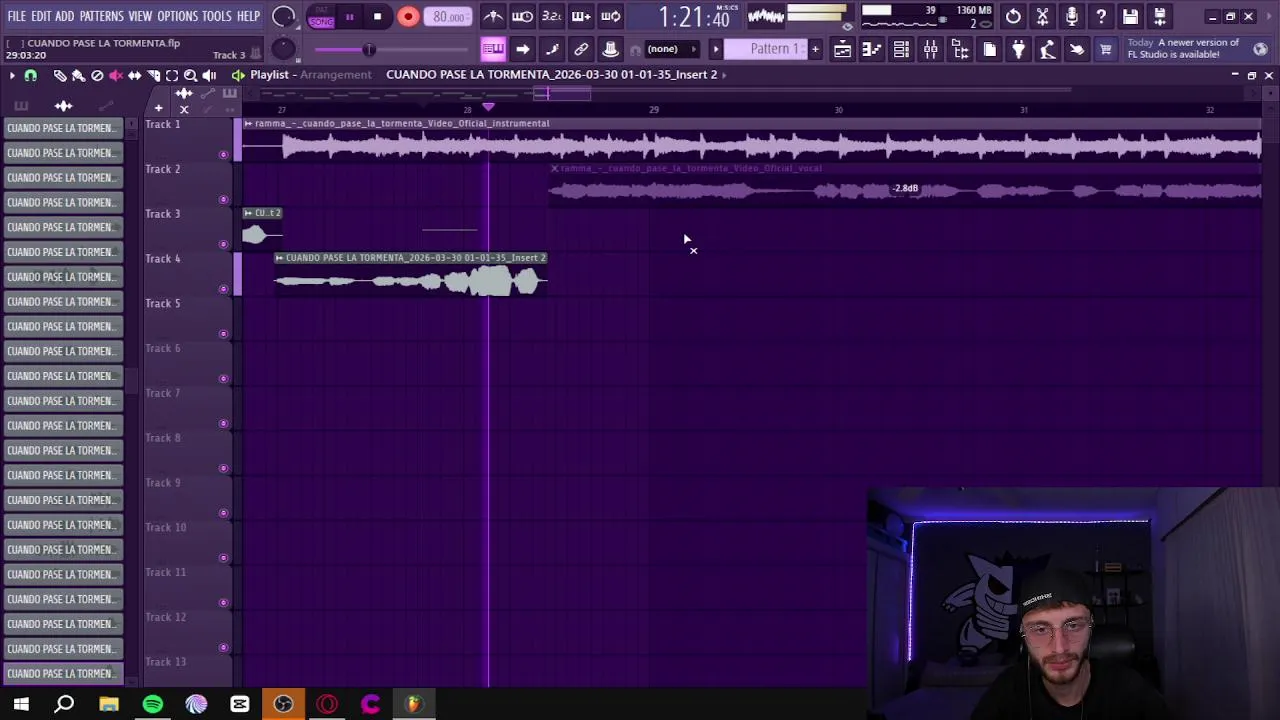Open the Track 4 audio clip menu arrow

point(280,258)
